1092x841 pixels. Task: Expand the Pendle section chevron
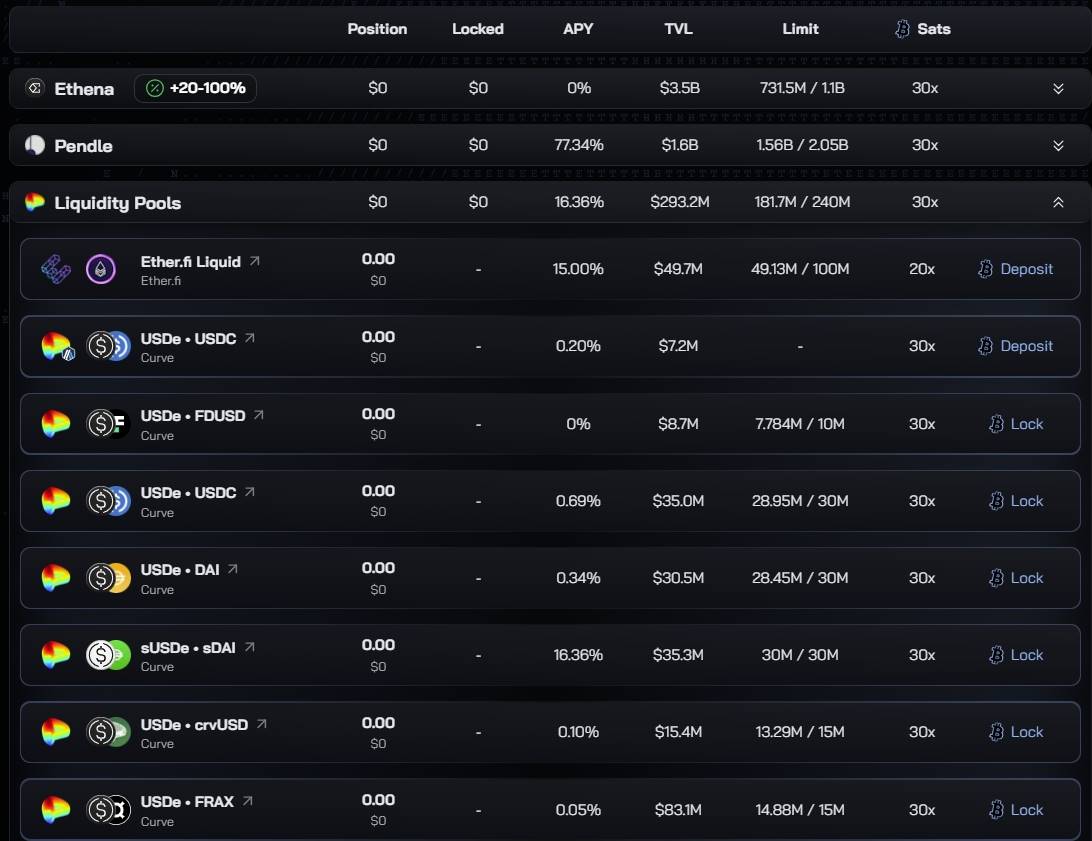click(1058, 146)
